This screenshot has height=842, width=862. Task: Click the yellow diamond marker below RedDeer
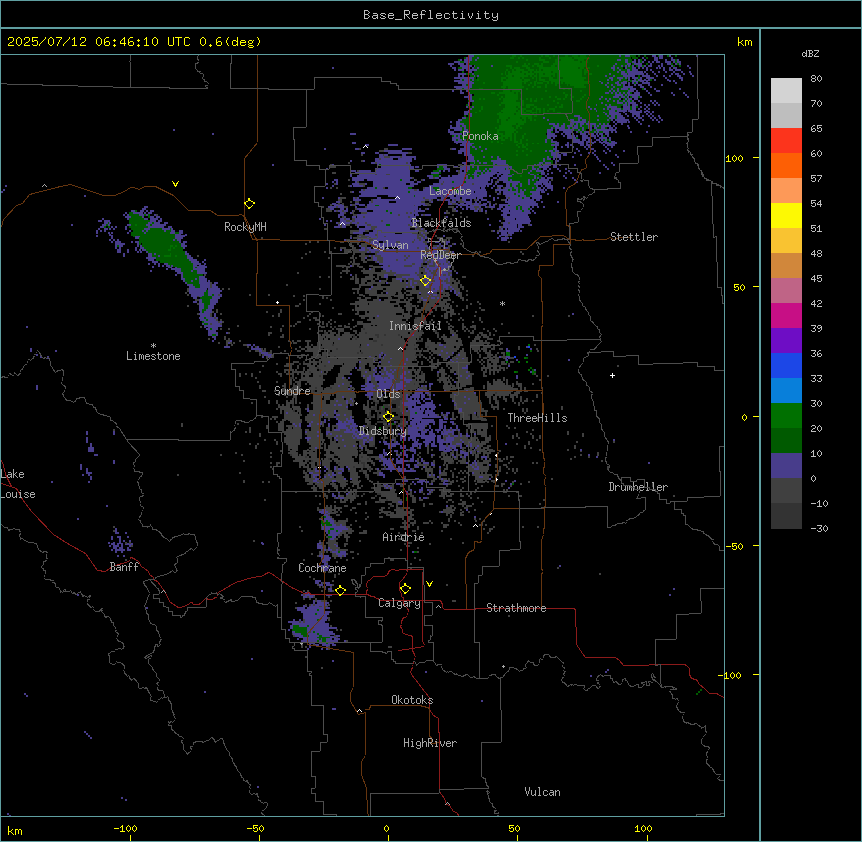[426, 281]
